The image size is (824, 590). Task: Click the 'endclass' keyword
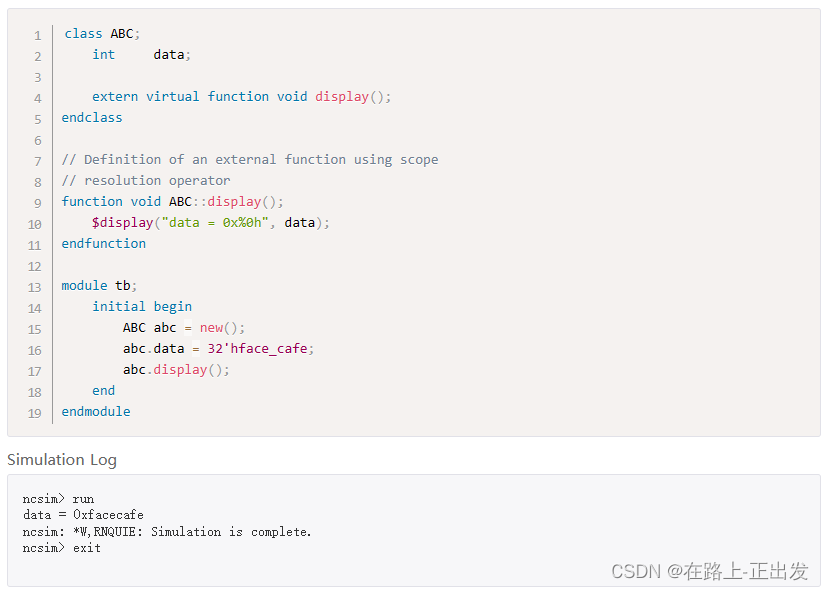pyautogui.click(x=92, y=118)
